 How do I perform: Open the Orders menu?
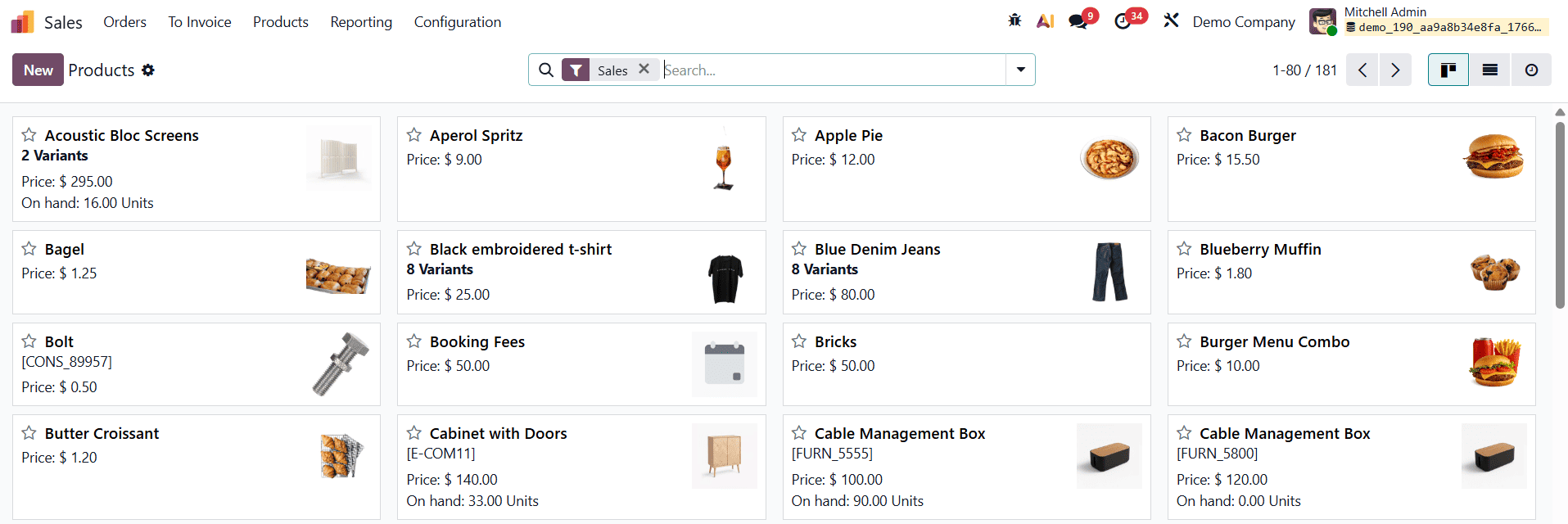pyautogui.click(x=124, y=21)
